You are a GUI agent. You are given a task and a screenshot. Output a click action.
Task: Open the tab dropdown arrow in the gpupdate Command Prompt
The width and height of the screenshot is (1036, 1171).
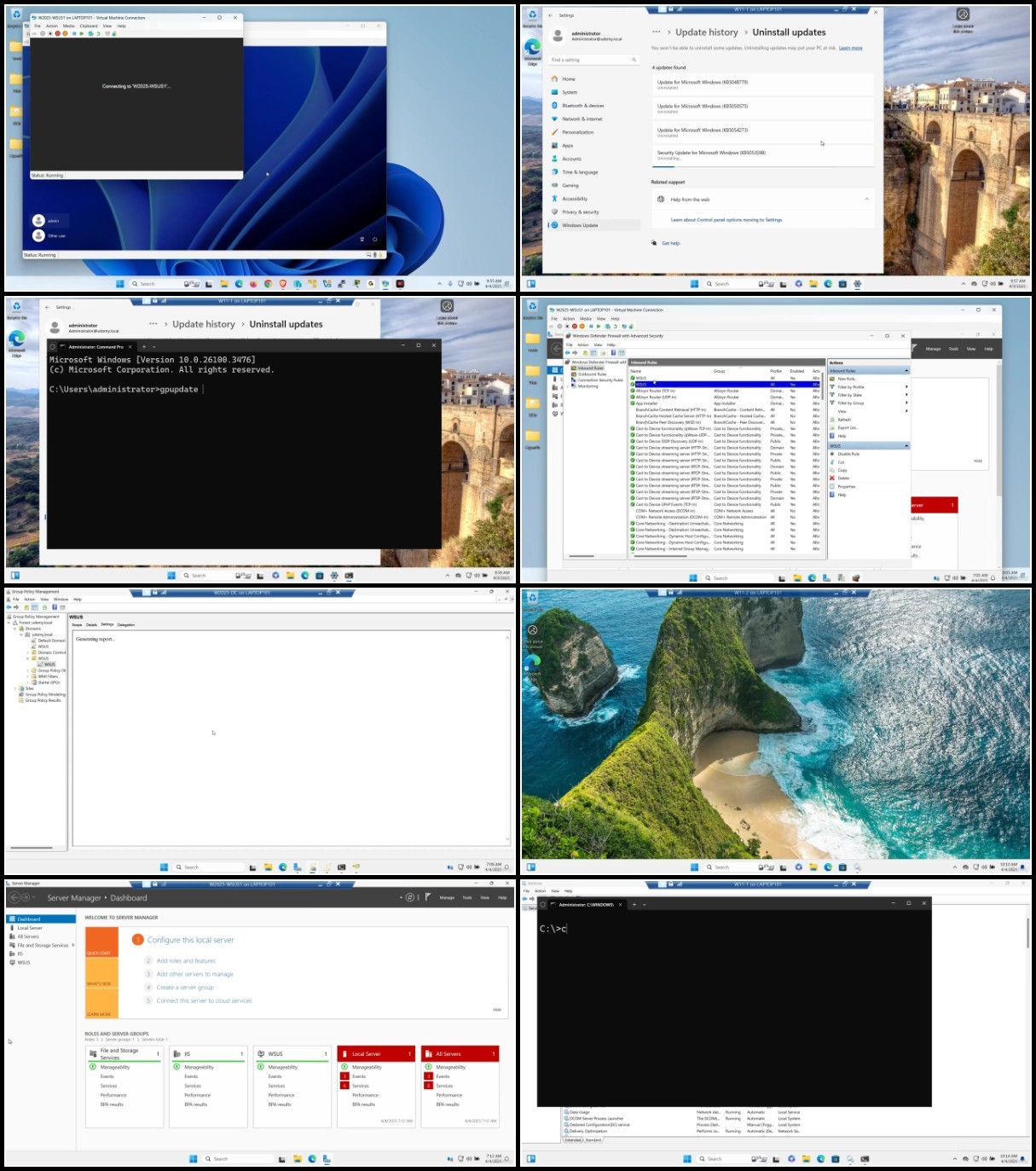153,347
